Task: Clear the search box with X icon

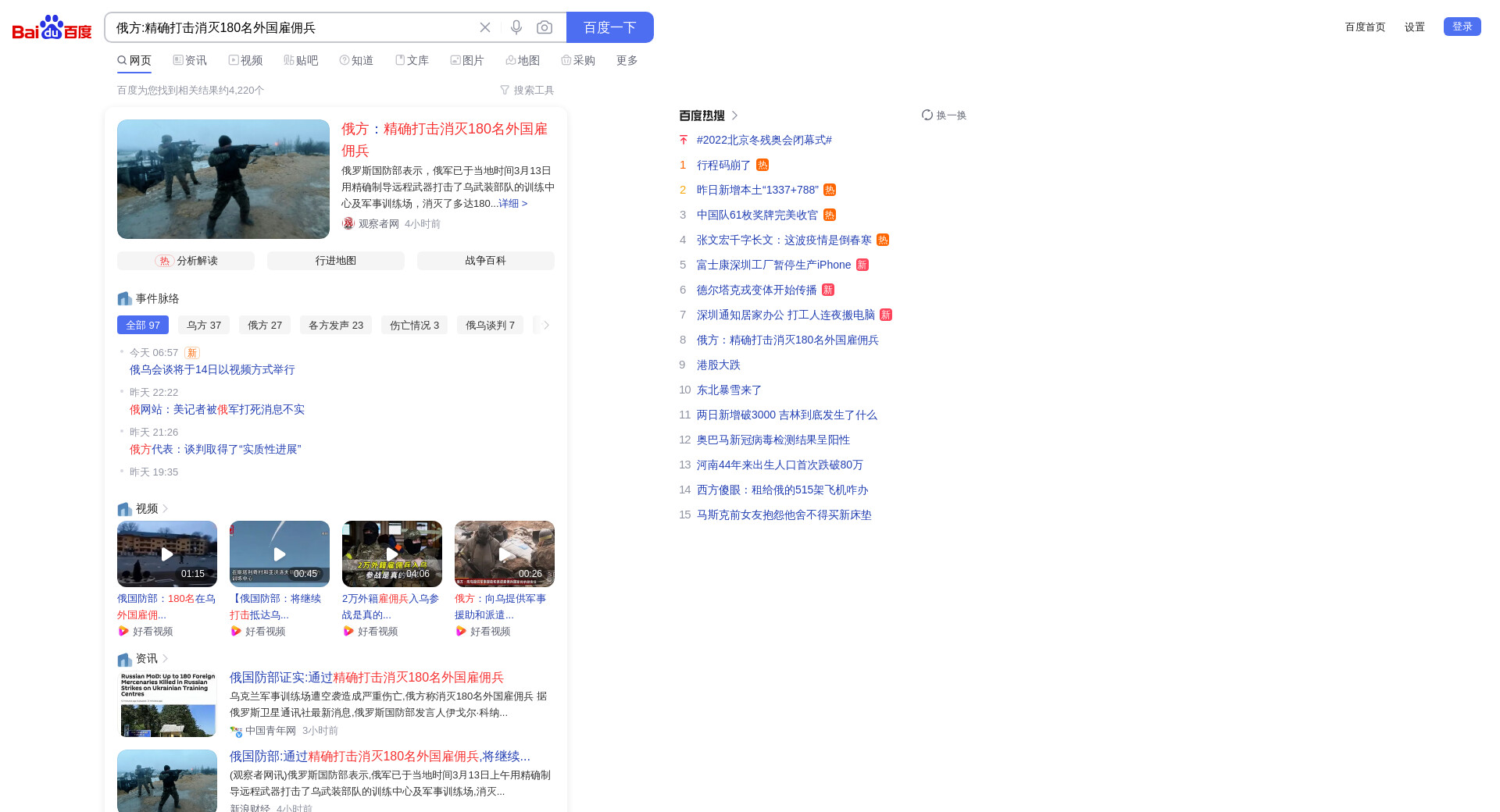Action: click(x=485, y=27)
